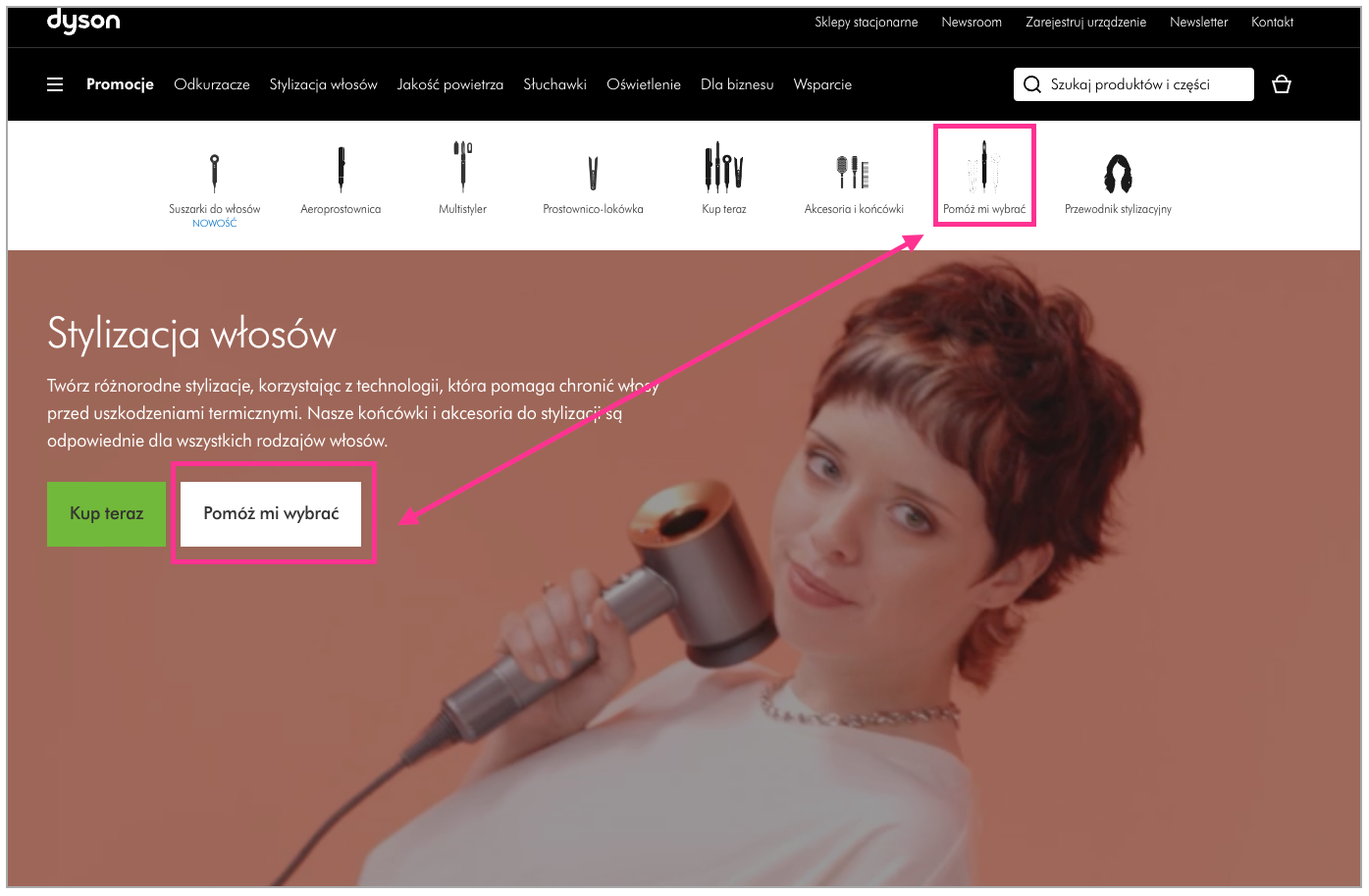Open the Odkurzacze menu item

click(x=212, y=84)
